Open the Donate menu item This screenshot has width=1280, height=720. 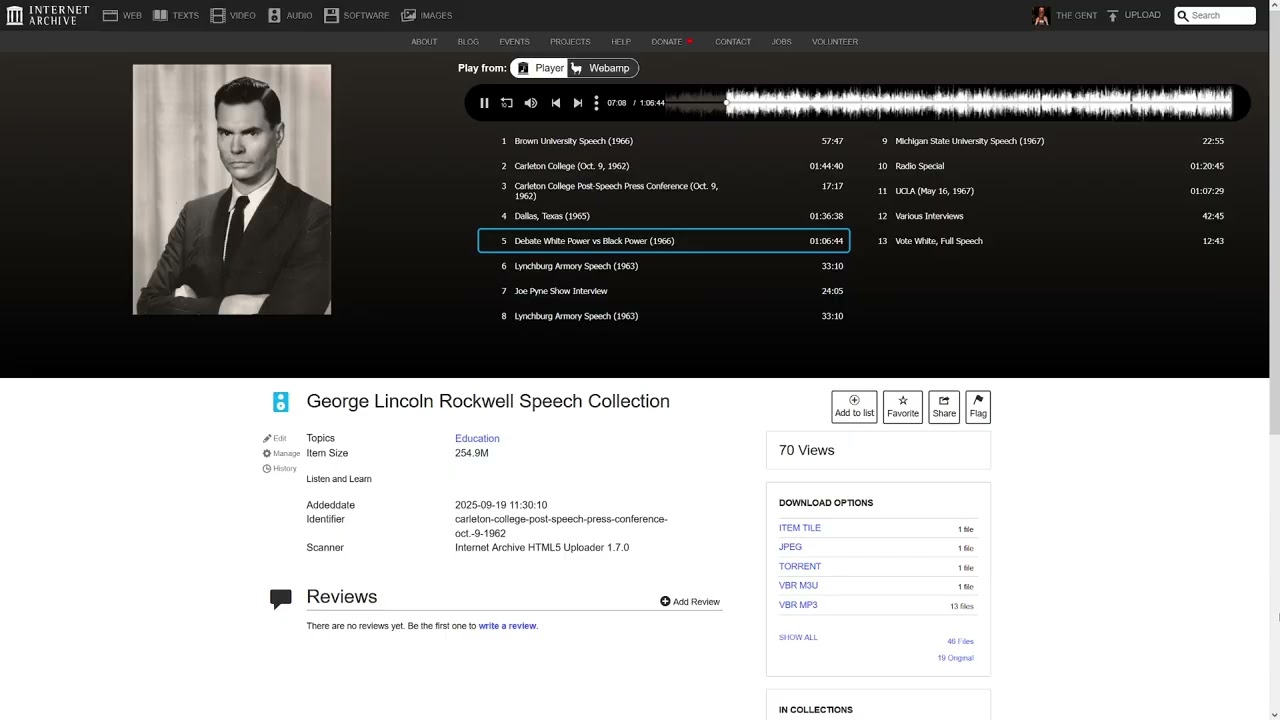[672, 42]
